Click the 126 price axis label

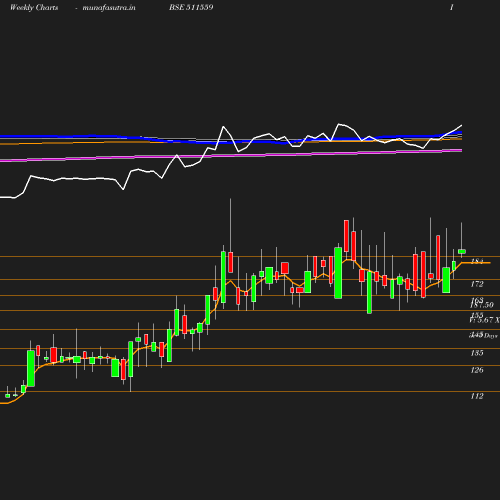tap(477, 370)
